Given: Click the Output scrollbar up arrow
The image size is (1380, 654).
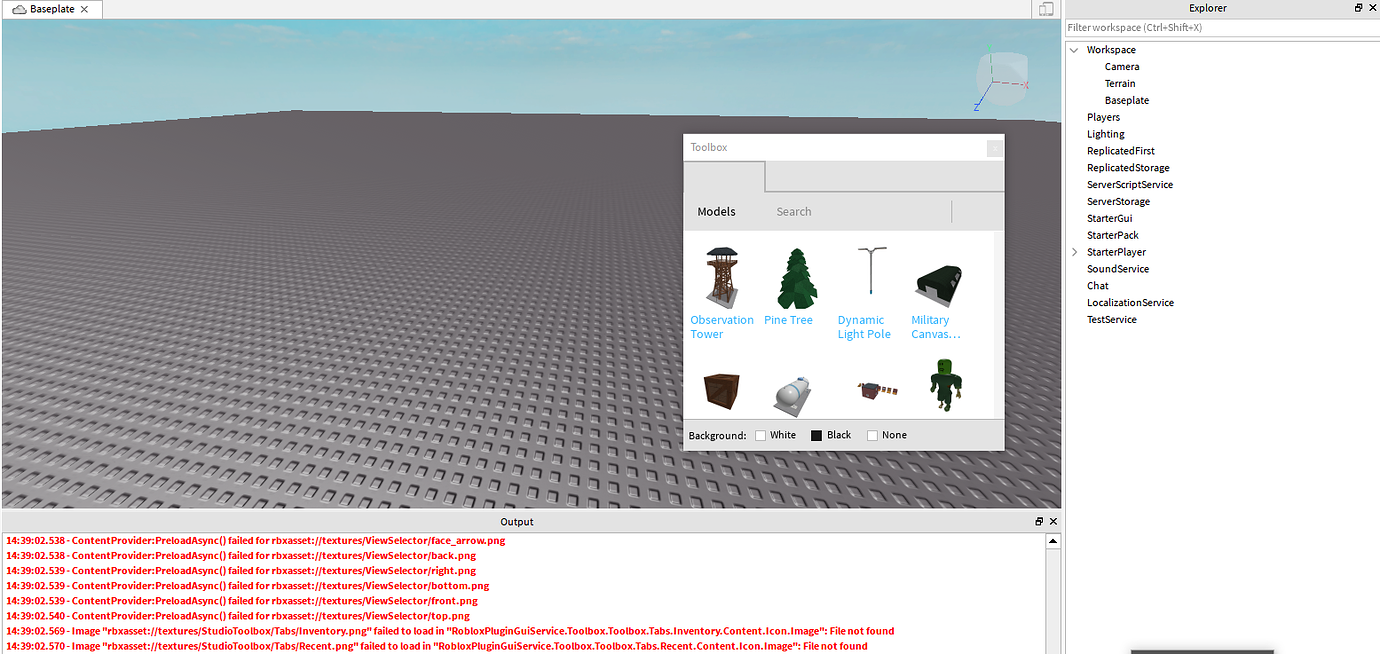Looking at the screenshot, I should (x=1053, y=541).
